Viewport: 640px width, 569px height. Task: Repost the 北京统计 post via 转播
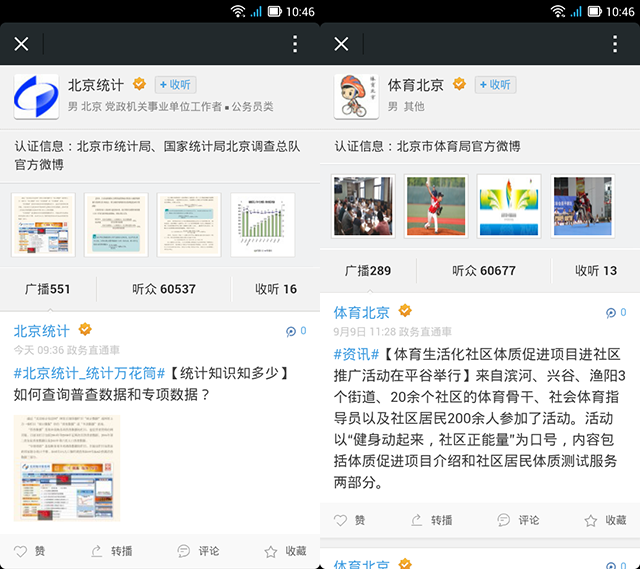click(x=111, y=551)
